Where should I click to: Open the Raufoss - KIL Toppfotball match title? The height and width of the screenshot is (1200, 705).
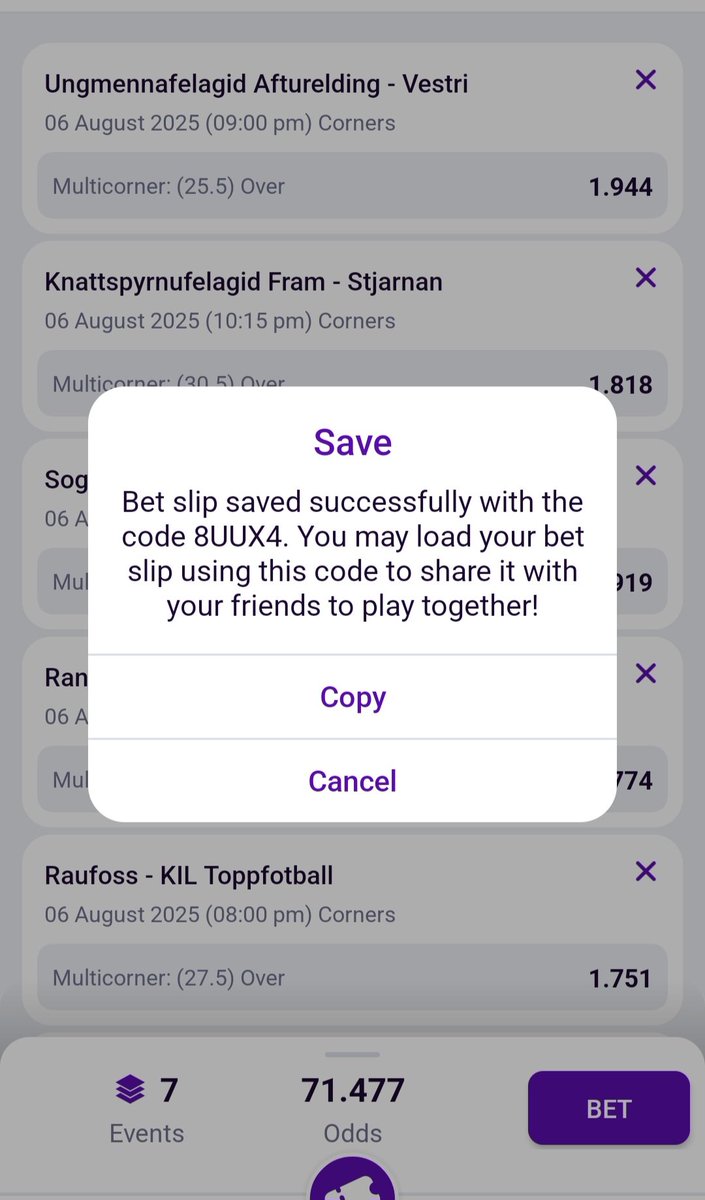189,876
